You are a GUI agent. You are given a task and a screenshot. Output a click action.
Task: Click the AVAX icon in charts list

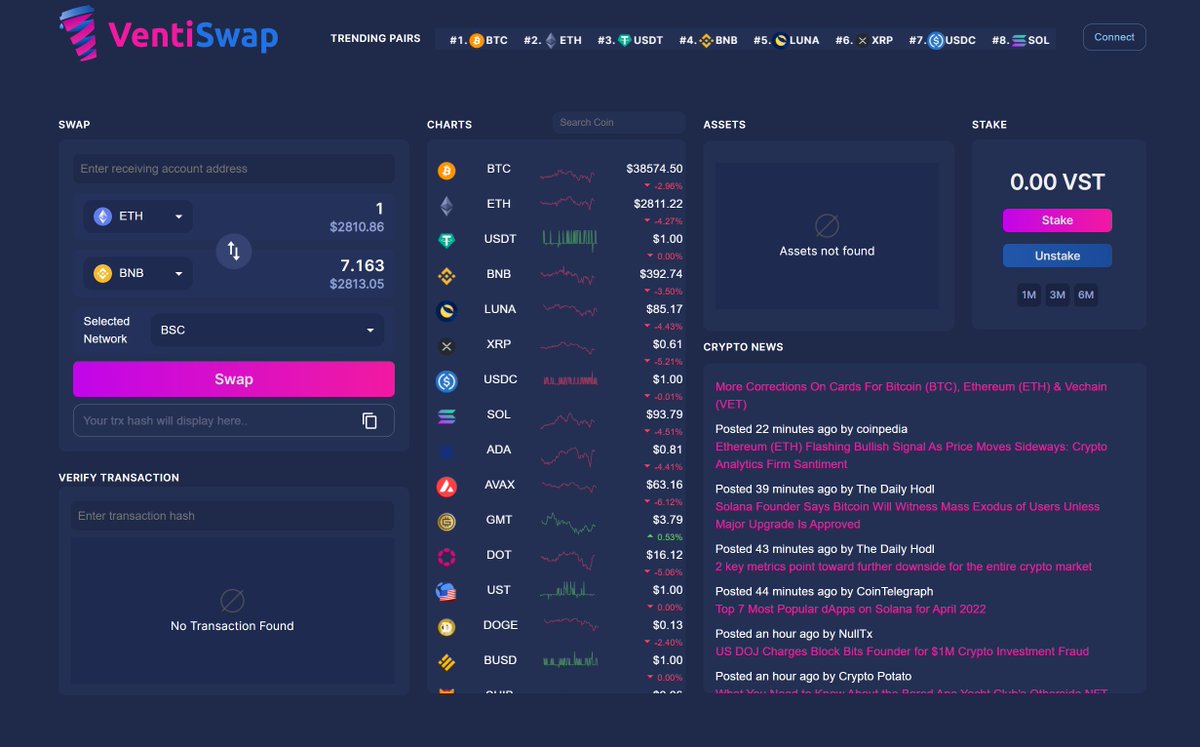[x=446, y=487]
